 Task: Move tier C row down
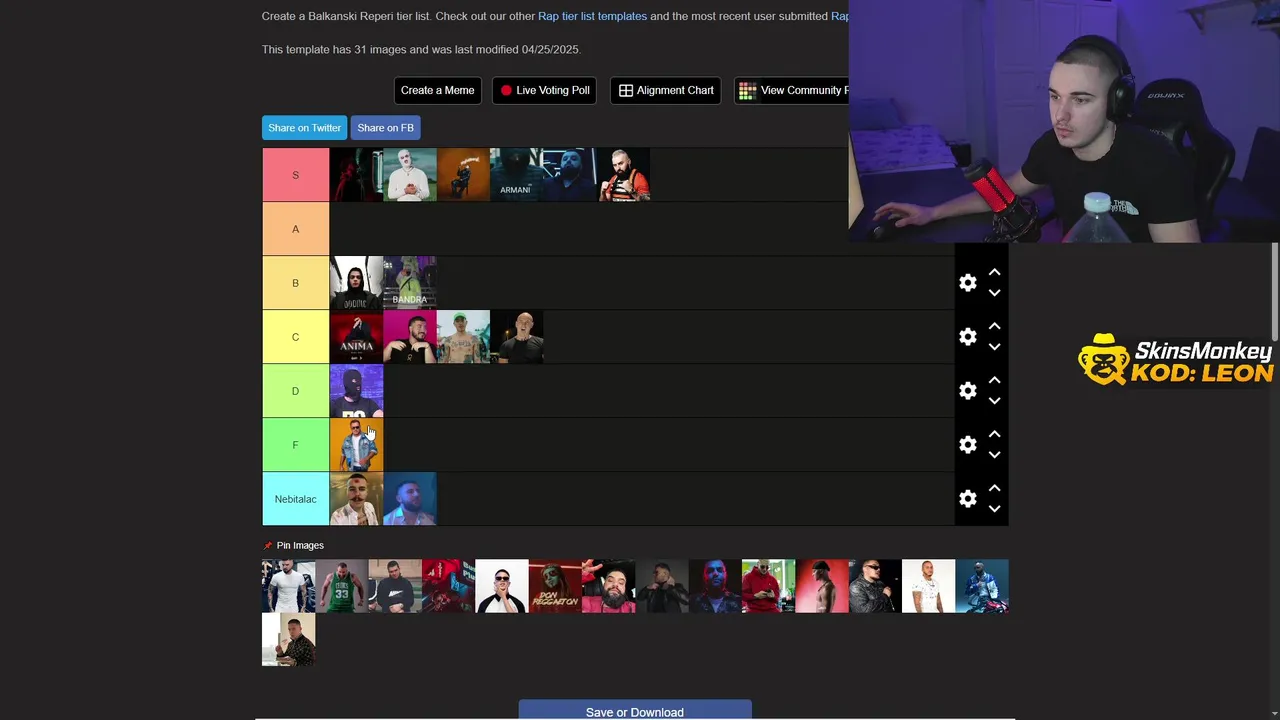click(994, 347)
